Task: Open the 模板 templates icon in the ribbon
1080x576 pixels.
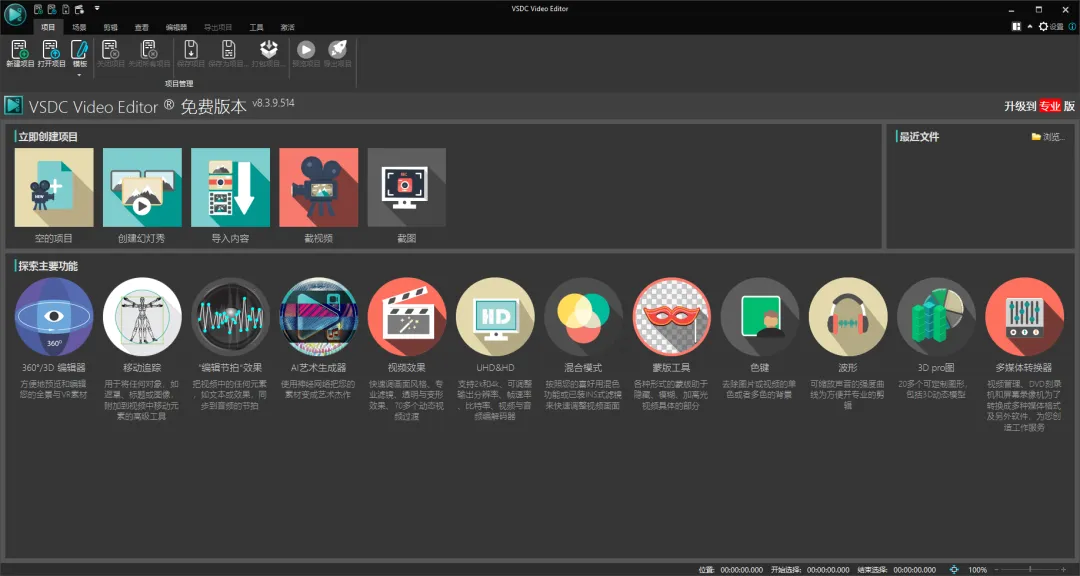Action: click(80, 50)
